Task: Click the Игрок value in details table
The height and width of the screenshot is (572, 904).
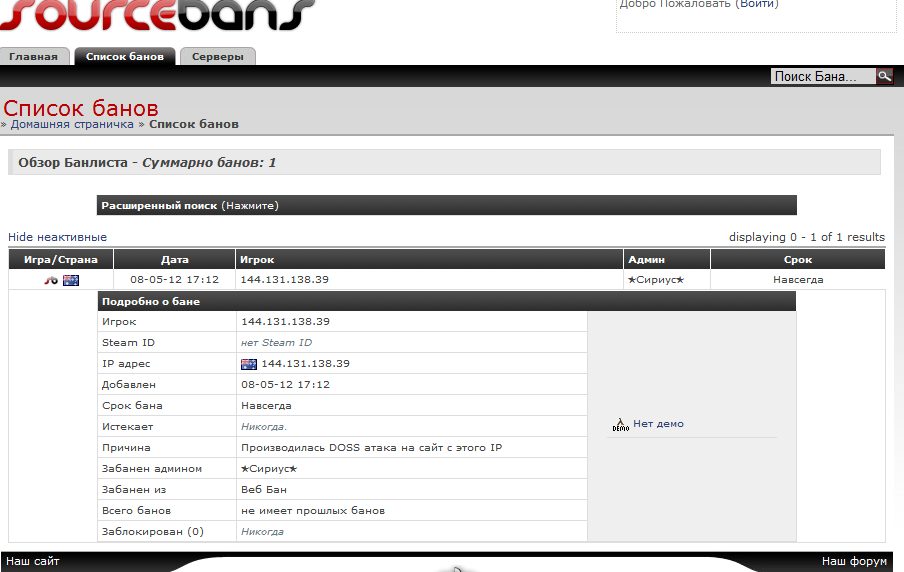Action: click(x=285, y=322)
